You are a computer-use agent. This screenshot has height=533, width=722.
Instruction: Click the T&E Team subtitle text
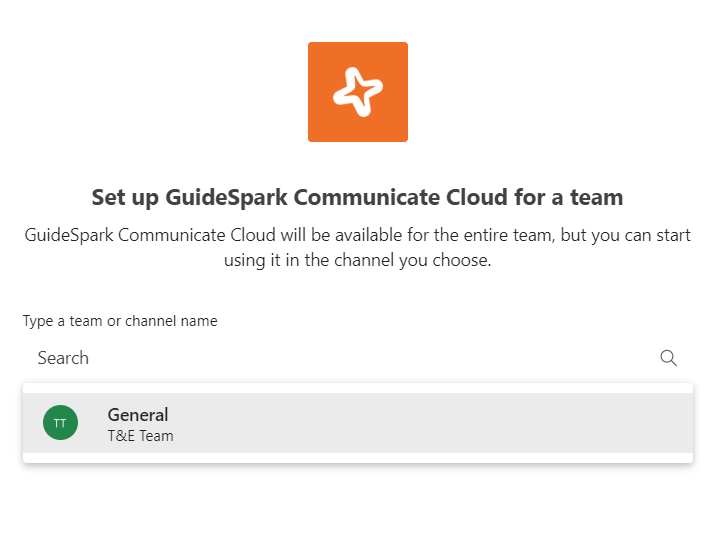140,436
